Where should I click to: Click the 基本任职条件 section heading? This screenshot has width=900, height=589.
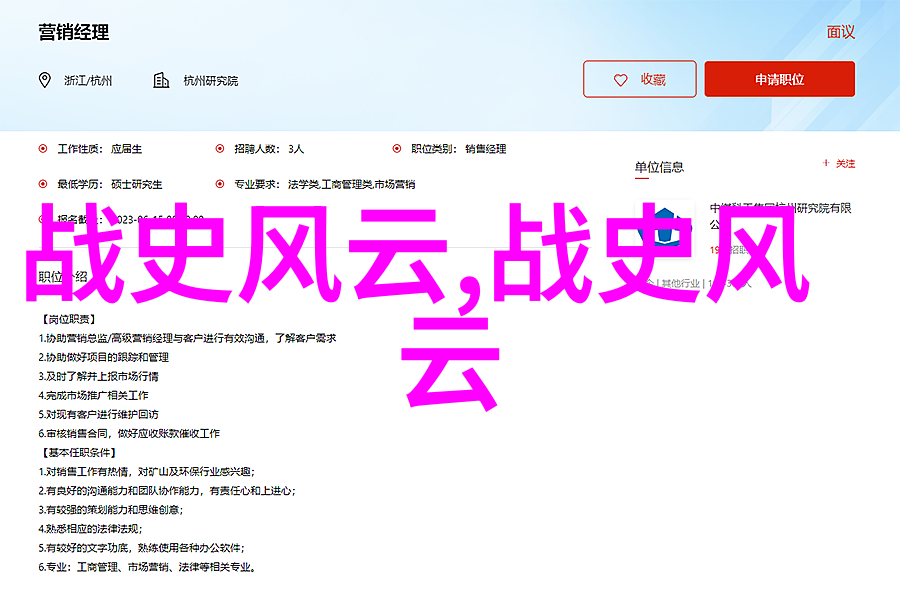click(x=78, y=452)
